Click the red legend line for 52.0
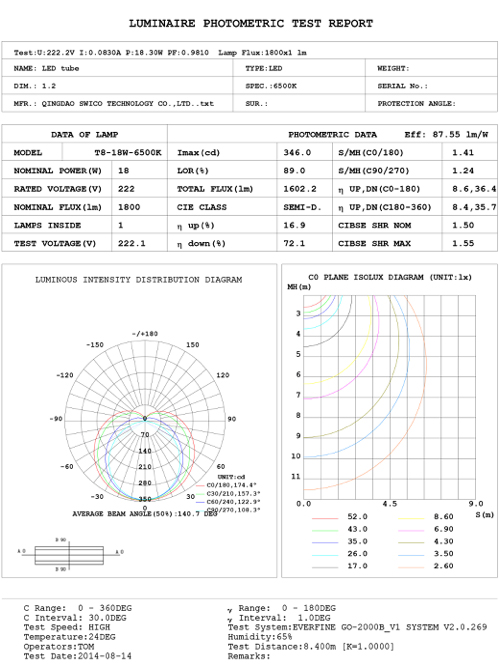Screen dimensions: 499x667 pyautogui.click(x=325, y=519)
